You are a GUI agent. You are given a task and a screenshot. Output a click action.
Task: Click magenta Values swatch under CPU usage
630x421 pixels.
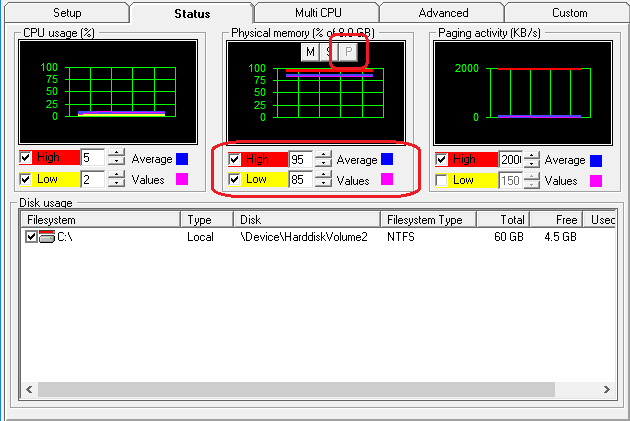(182, 180)
